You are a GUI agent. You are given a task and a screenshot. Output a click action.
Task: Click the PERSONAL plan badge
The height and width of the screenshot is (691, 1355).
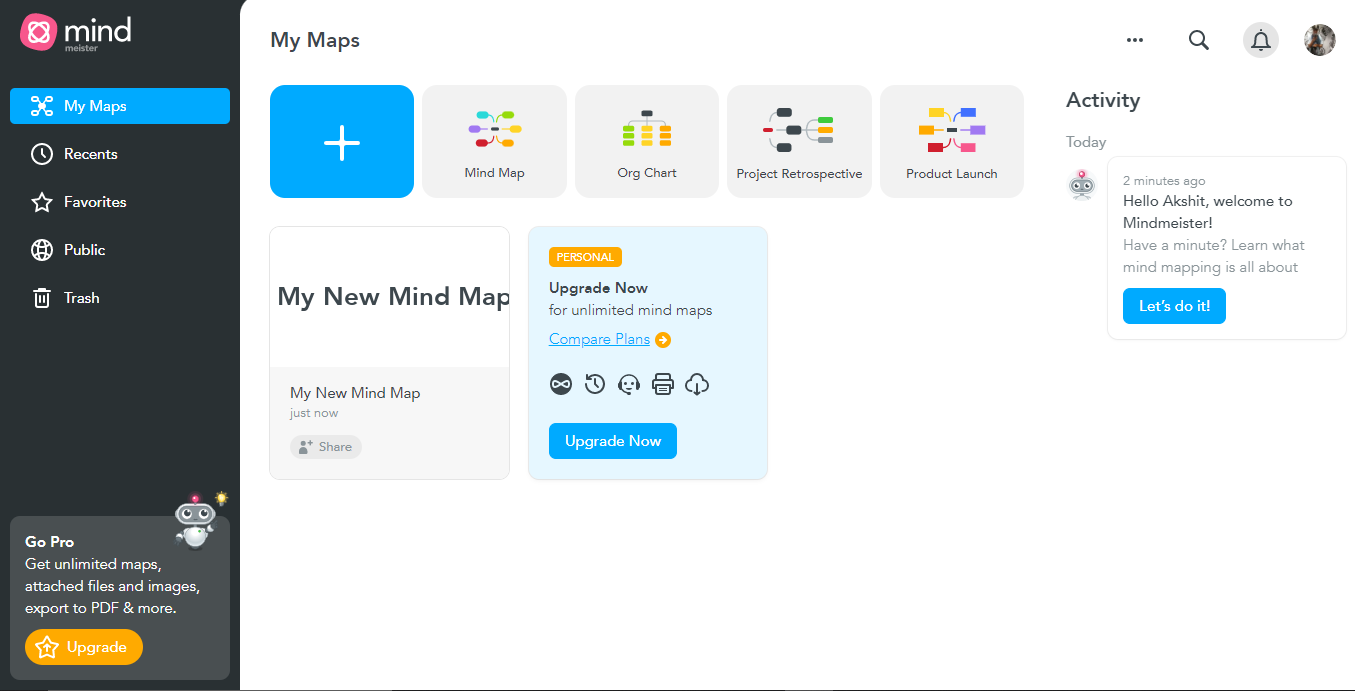[x=585, y=257]
